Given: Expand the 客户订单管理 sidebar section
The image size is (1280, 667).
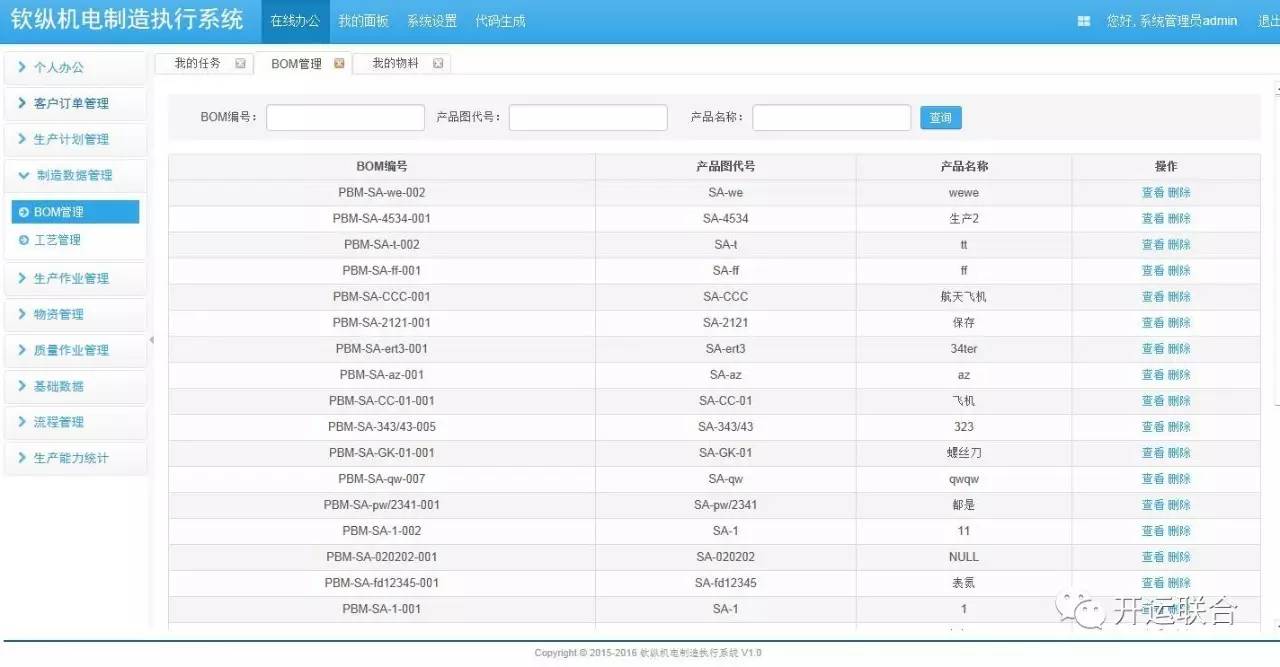Looking at the screenshot, I should tap(75, 103).
